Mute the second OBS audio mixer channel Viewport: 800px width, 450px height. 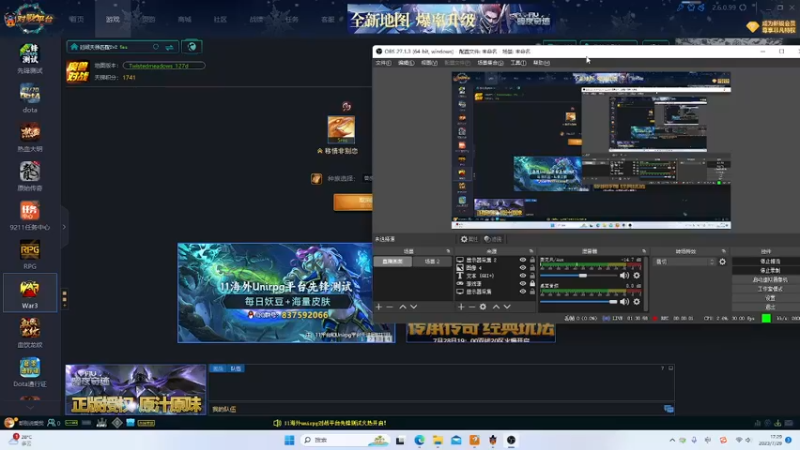624,302
